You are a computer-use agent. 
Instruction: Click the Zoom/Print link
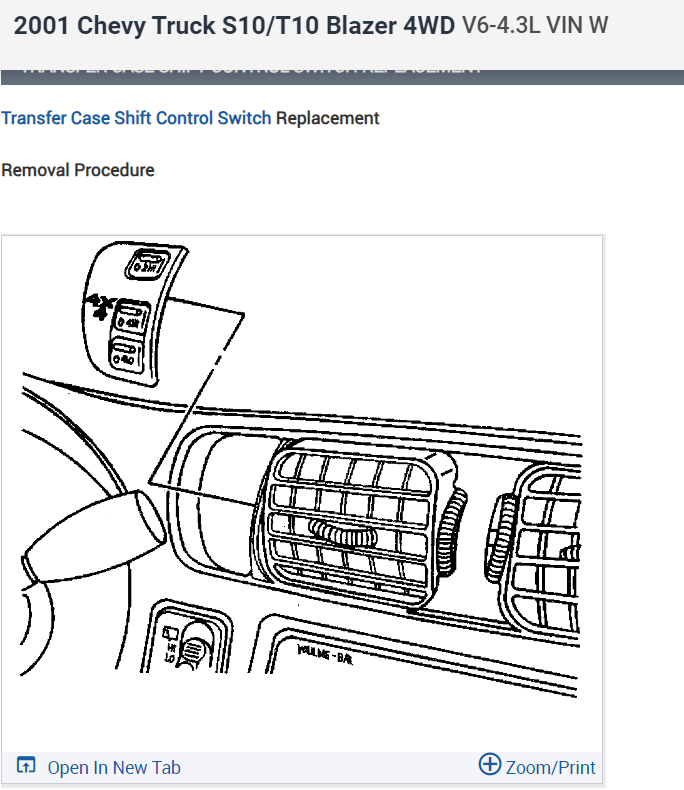click(x=550, y=768)
